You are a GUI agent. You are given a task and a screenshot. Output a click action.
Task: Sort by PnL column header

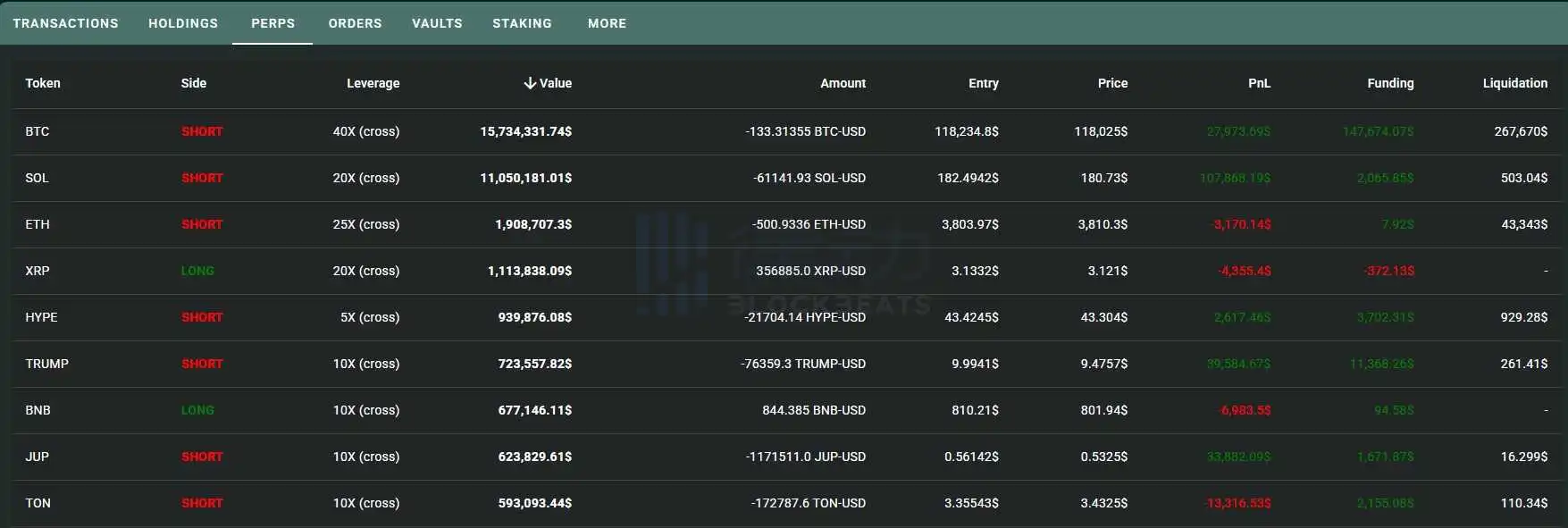point(1259,83)
